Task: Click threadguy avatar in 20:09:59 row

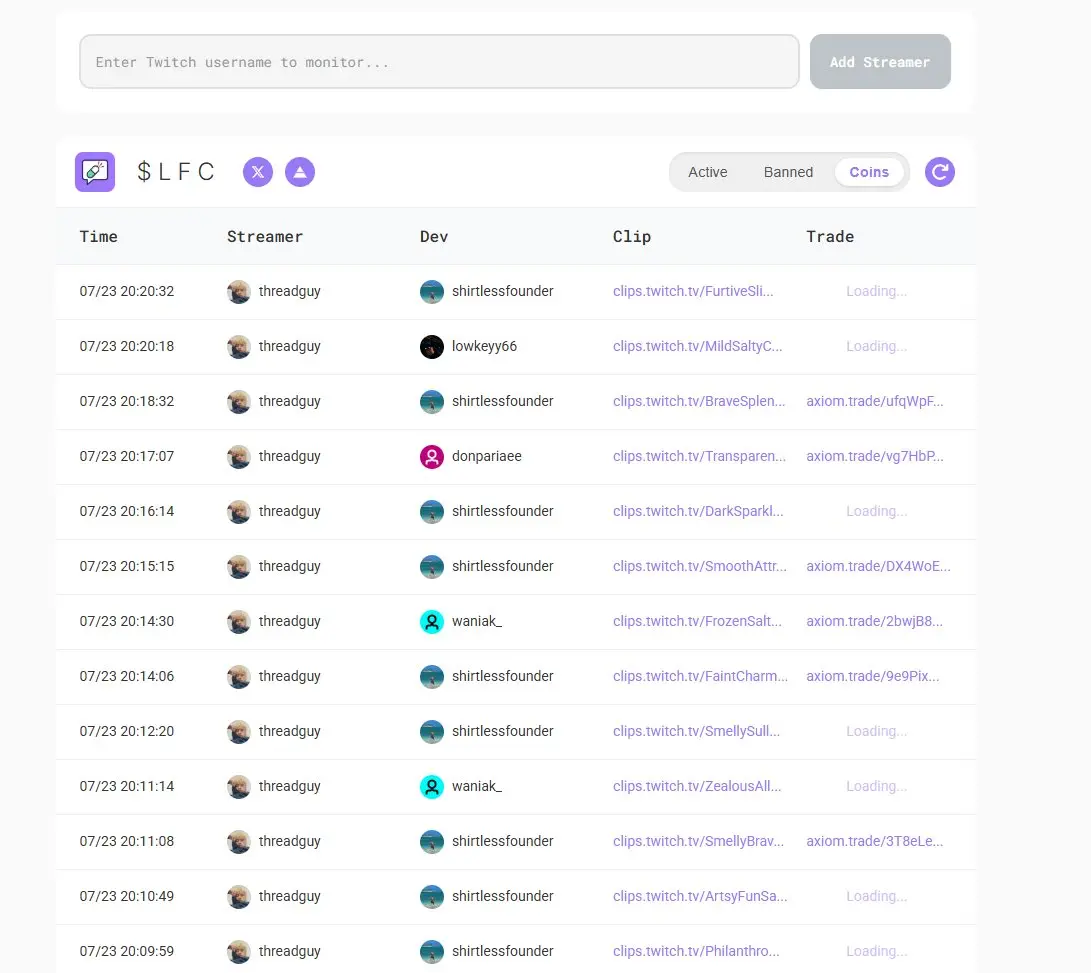Action: [x=239, y=951]
